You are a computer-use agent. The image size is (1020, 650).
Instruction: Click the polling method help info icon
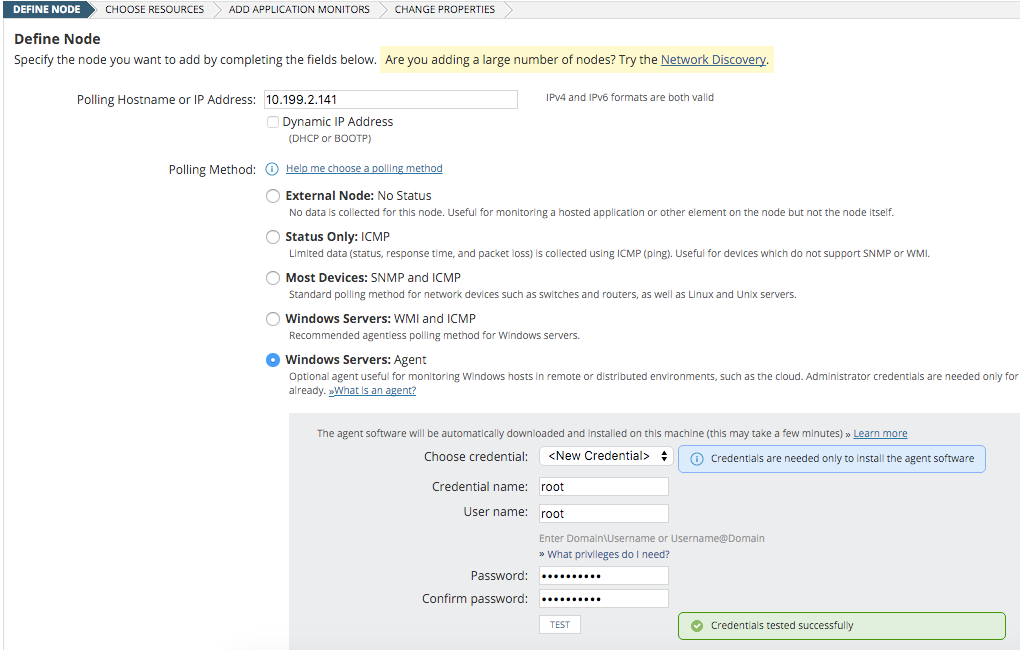pos(272,169)
